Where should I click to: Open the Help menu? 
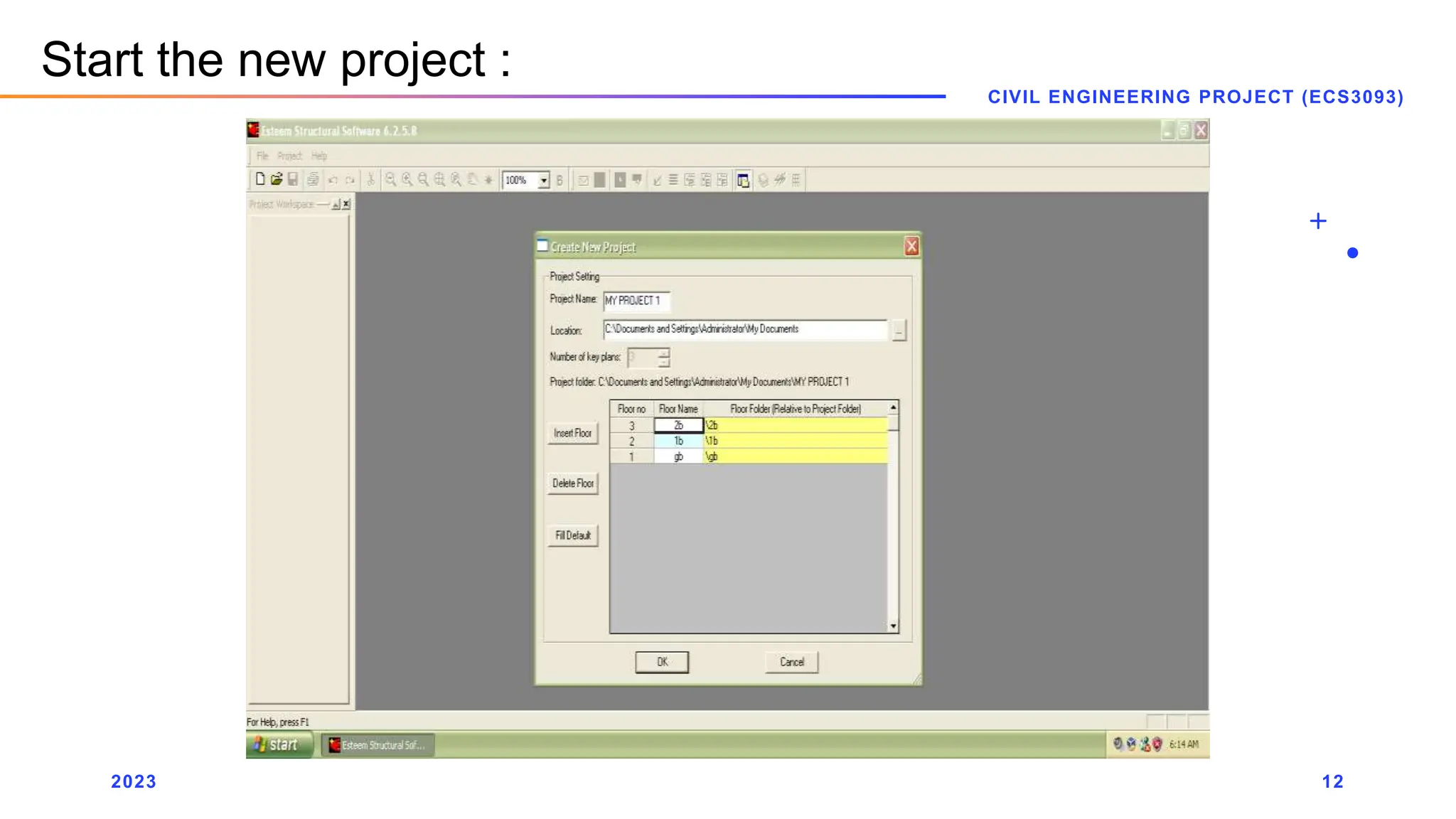click(318, 156)
